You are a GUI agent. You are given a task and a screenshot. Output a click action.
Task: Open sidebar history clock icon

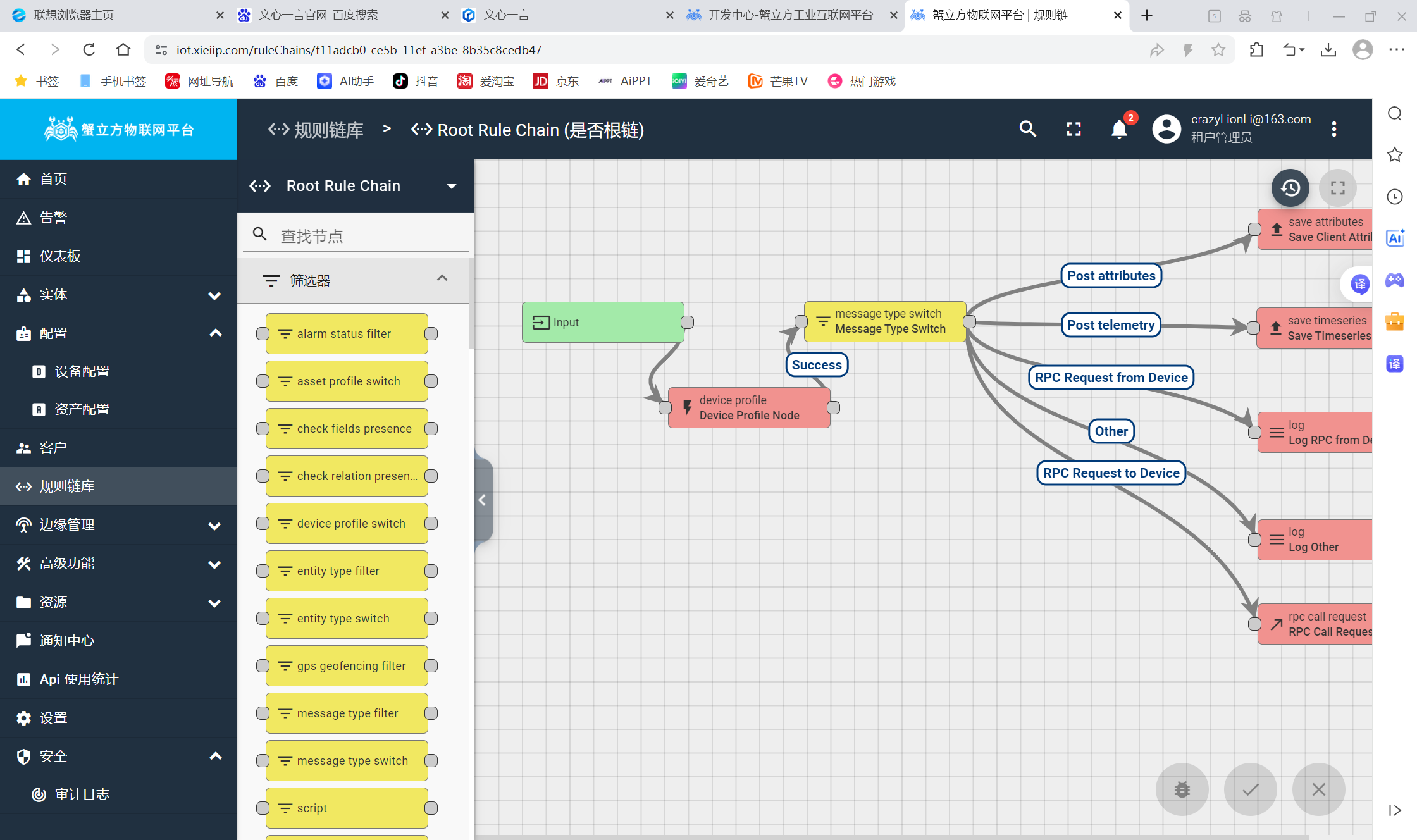coord(1395,197)
